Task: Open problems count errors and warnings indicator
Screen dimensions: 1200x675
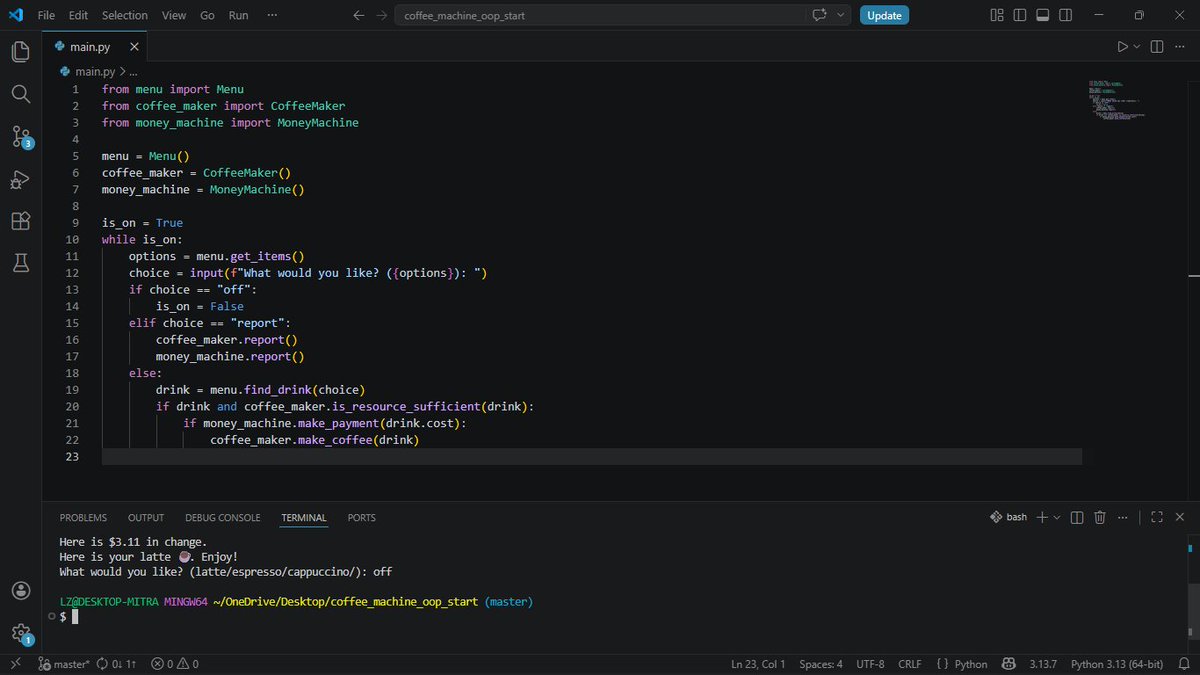Action: (175, 664)
